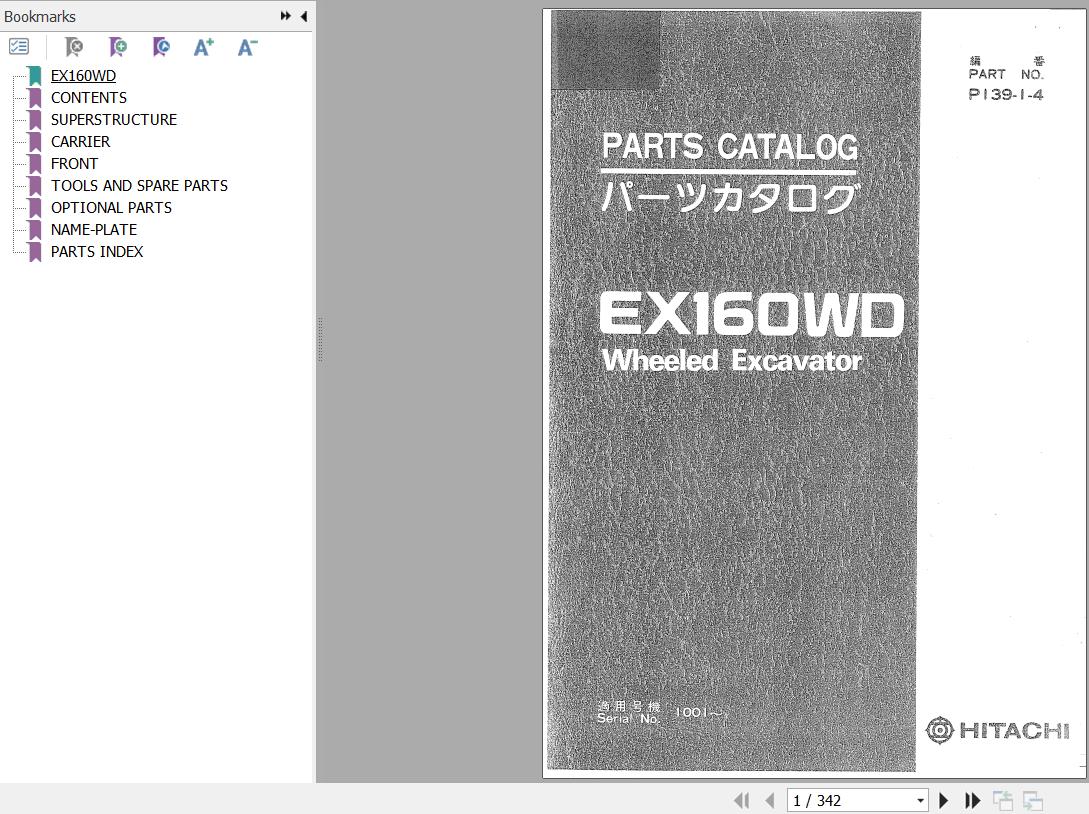
Task: Click the bookmark icon beside SUPERSTRUCTURE
Action: click(x=35, y=119)
